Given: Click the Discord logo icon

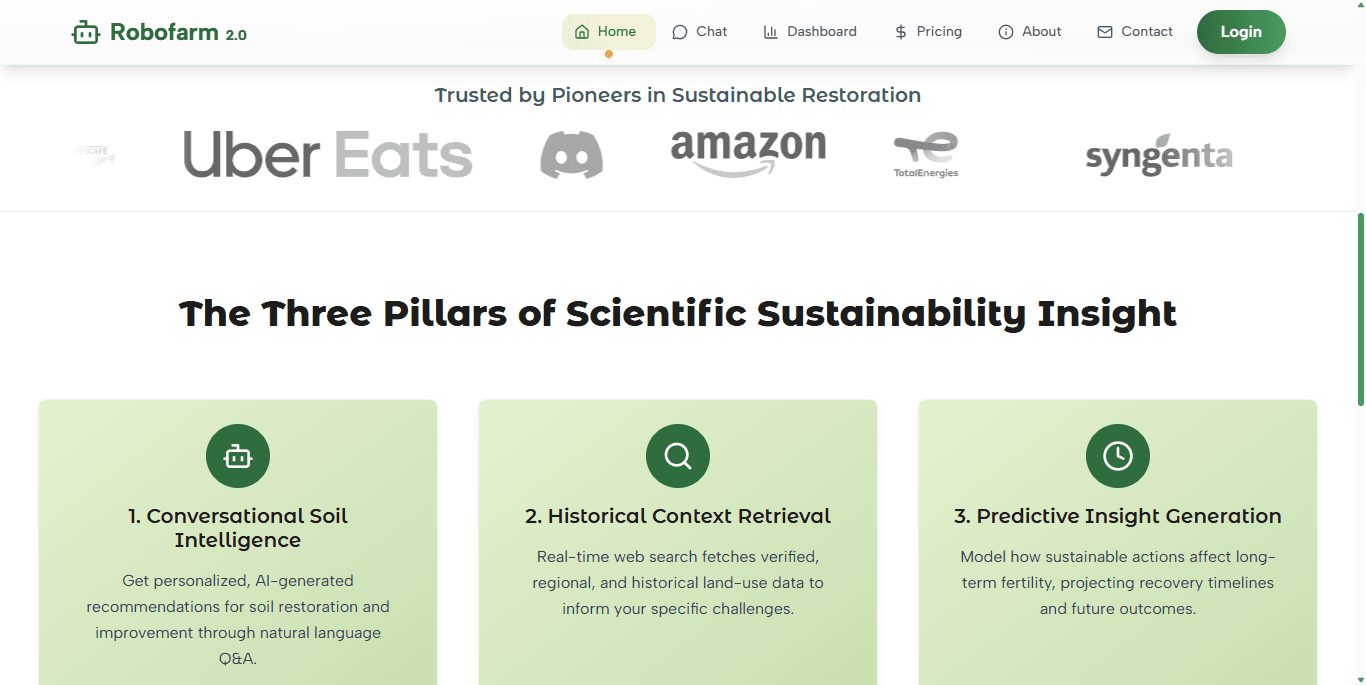Looking at the screenshot, I should [x=571, y=155].
